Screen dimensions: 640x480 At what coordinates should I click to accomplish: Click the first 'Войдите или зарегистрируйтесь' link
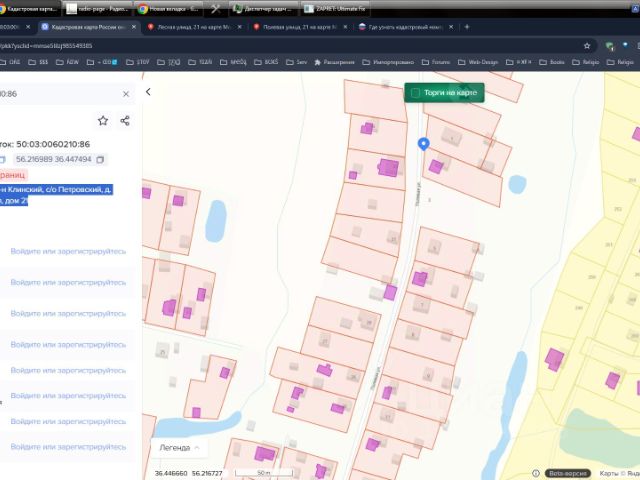(68, 251)
